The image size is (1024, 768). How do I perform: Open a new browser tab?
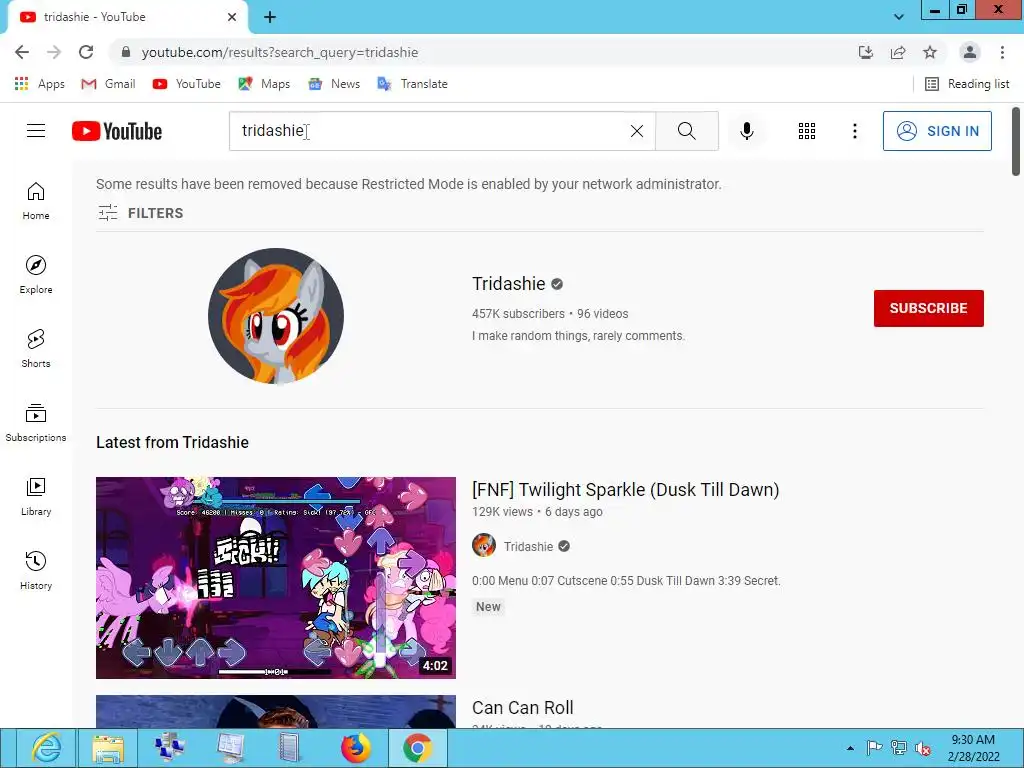tap(270, 17)
